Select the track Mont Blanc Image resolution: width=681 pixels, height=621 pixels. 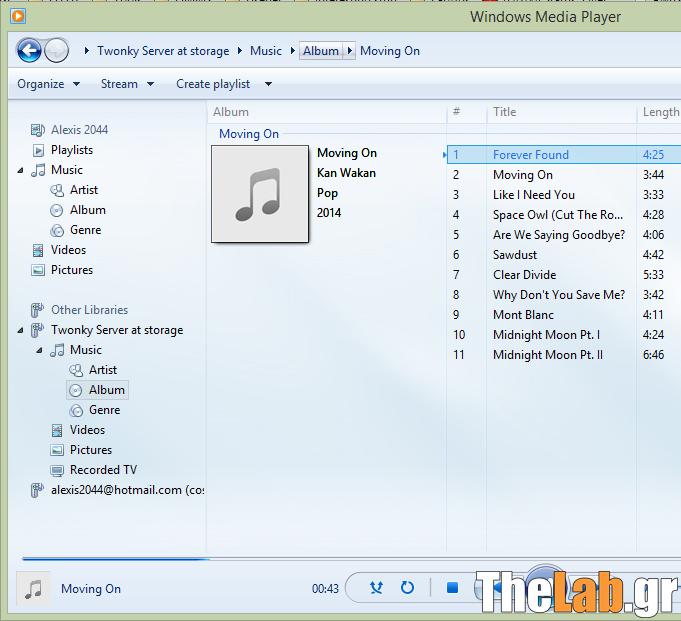[564, 315]
